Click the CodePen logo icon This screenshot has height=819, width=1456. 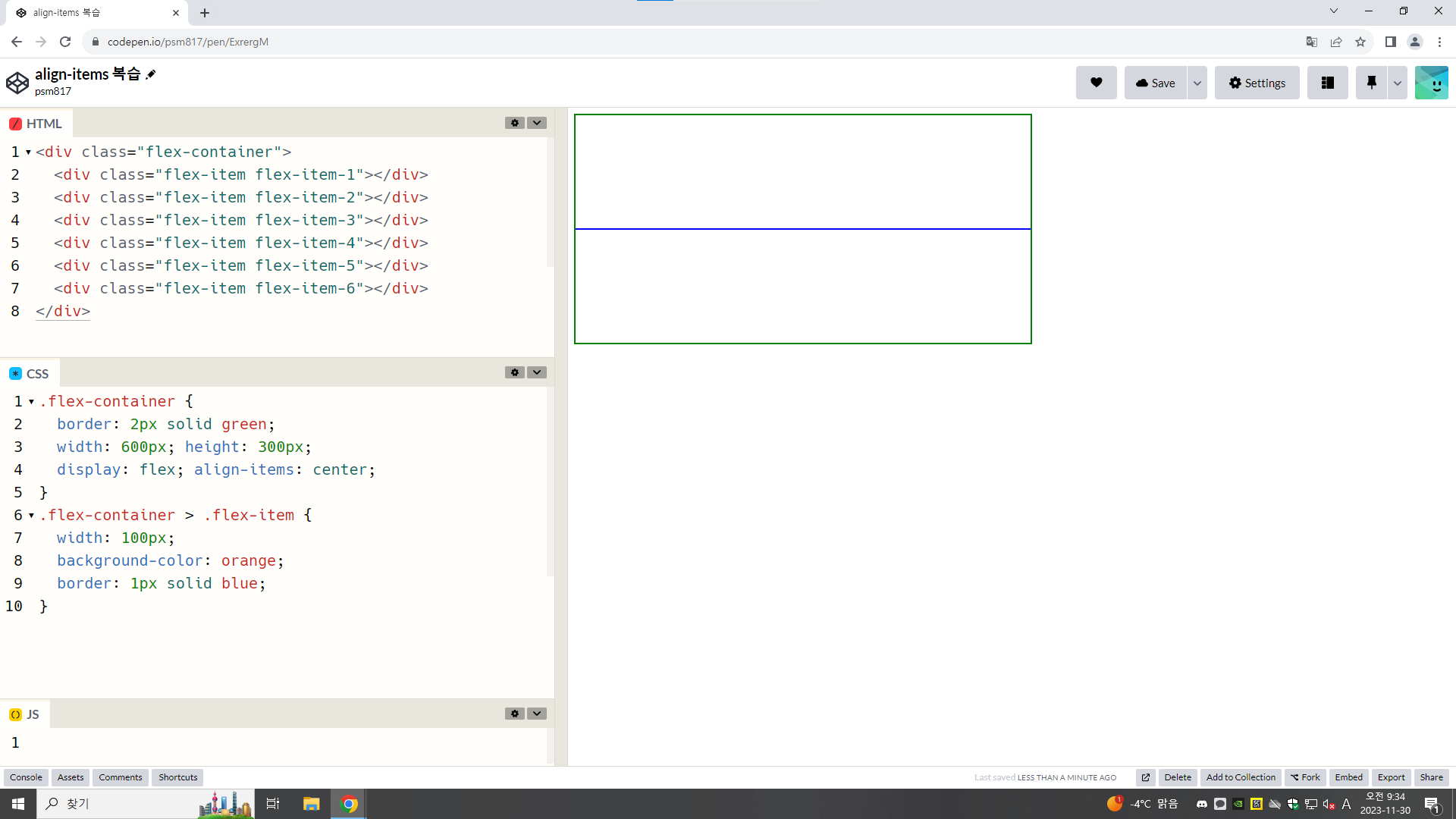[x=17, y=83]
